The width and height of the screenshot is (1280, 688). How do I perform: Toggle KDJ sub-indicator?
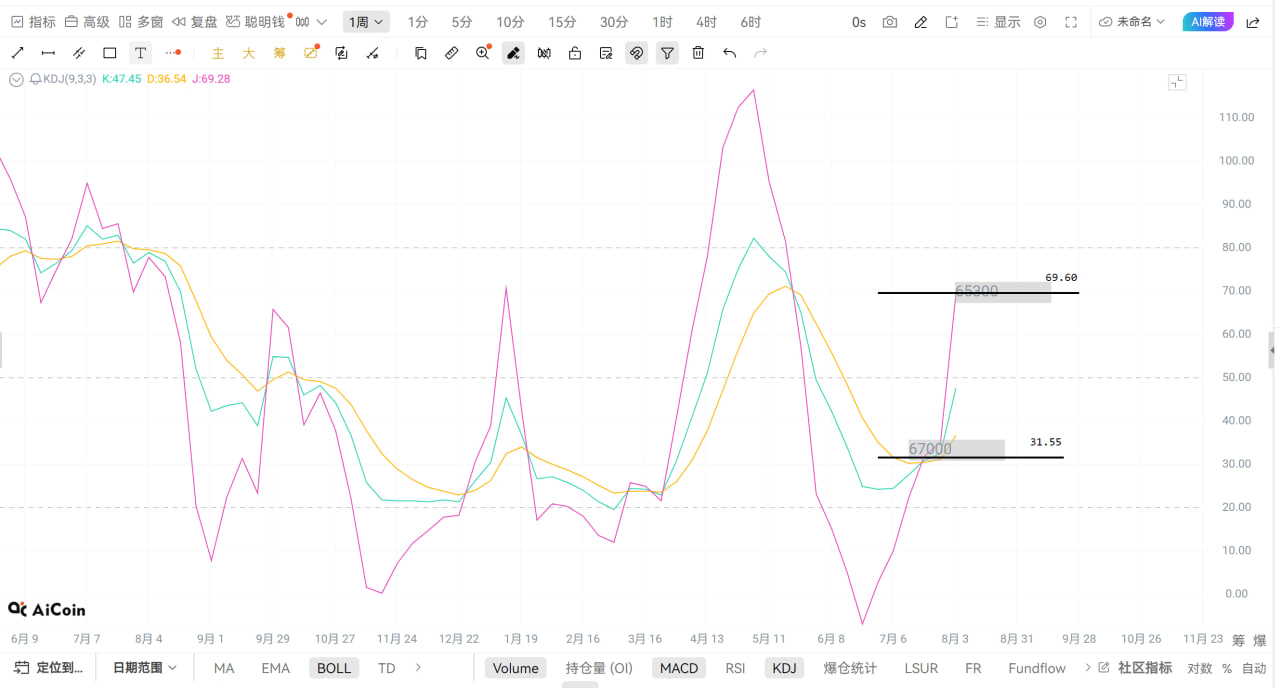(x=785, y=668)
